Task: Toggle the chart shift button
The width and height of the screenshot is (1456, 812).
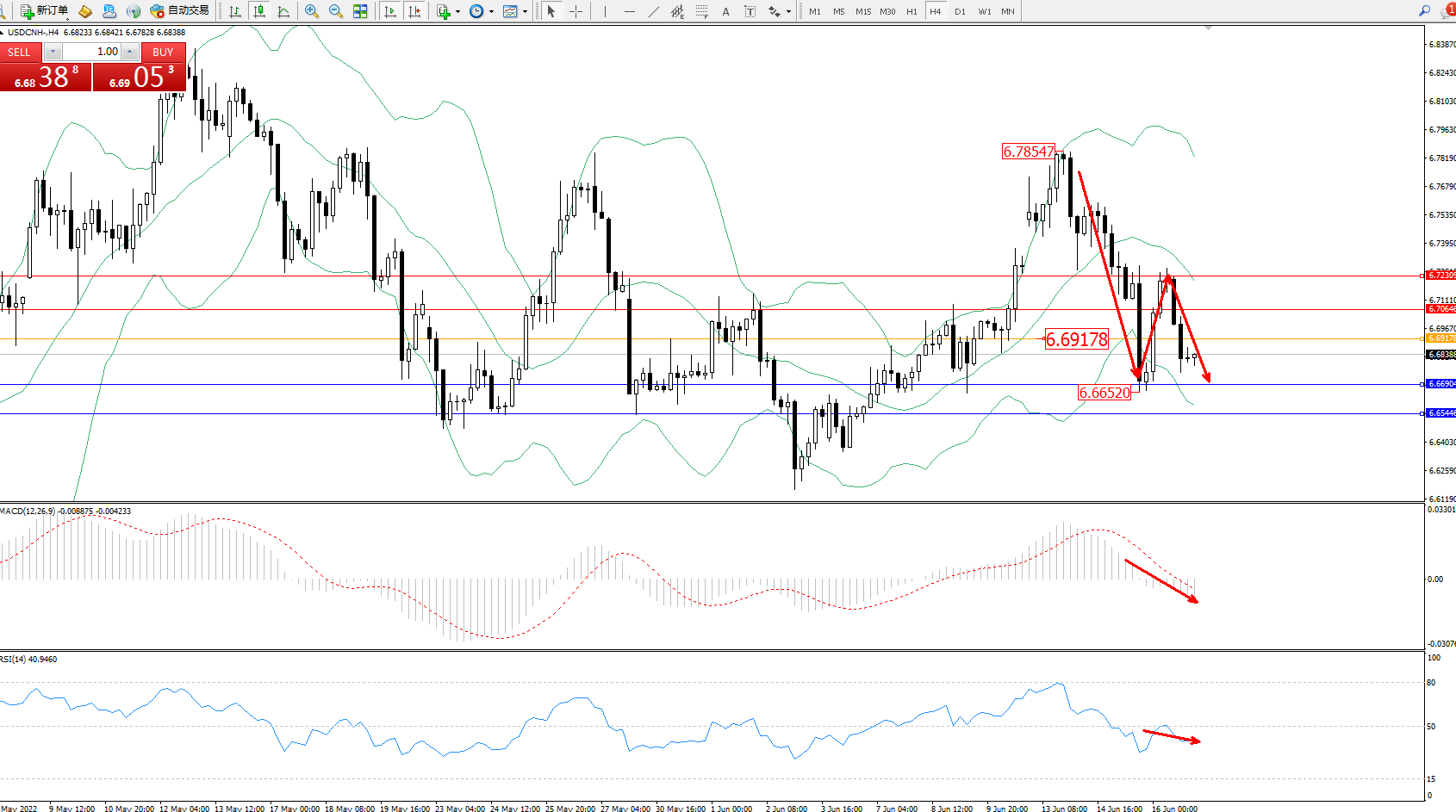Action: click(414, 11)
